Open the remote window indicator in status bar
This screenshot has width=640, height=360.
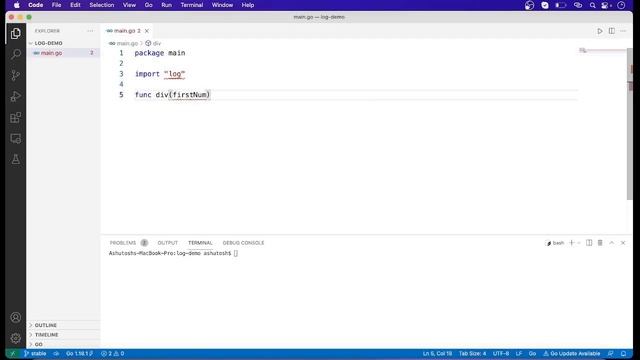tap(13, 353)
